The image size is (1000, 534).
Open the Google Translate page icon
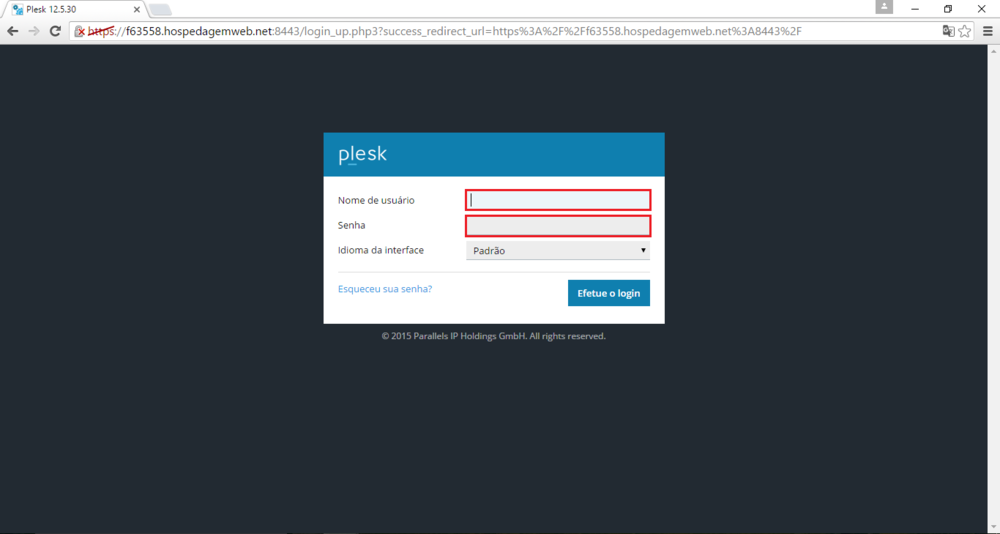pos(948,31)
